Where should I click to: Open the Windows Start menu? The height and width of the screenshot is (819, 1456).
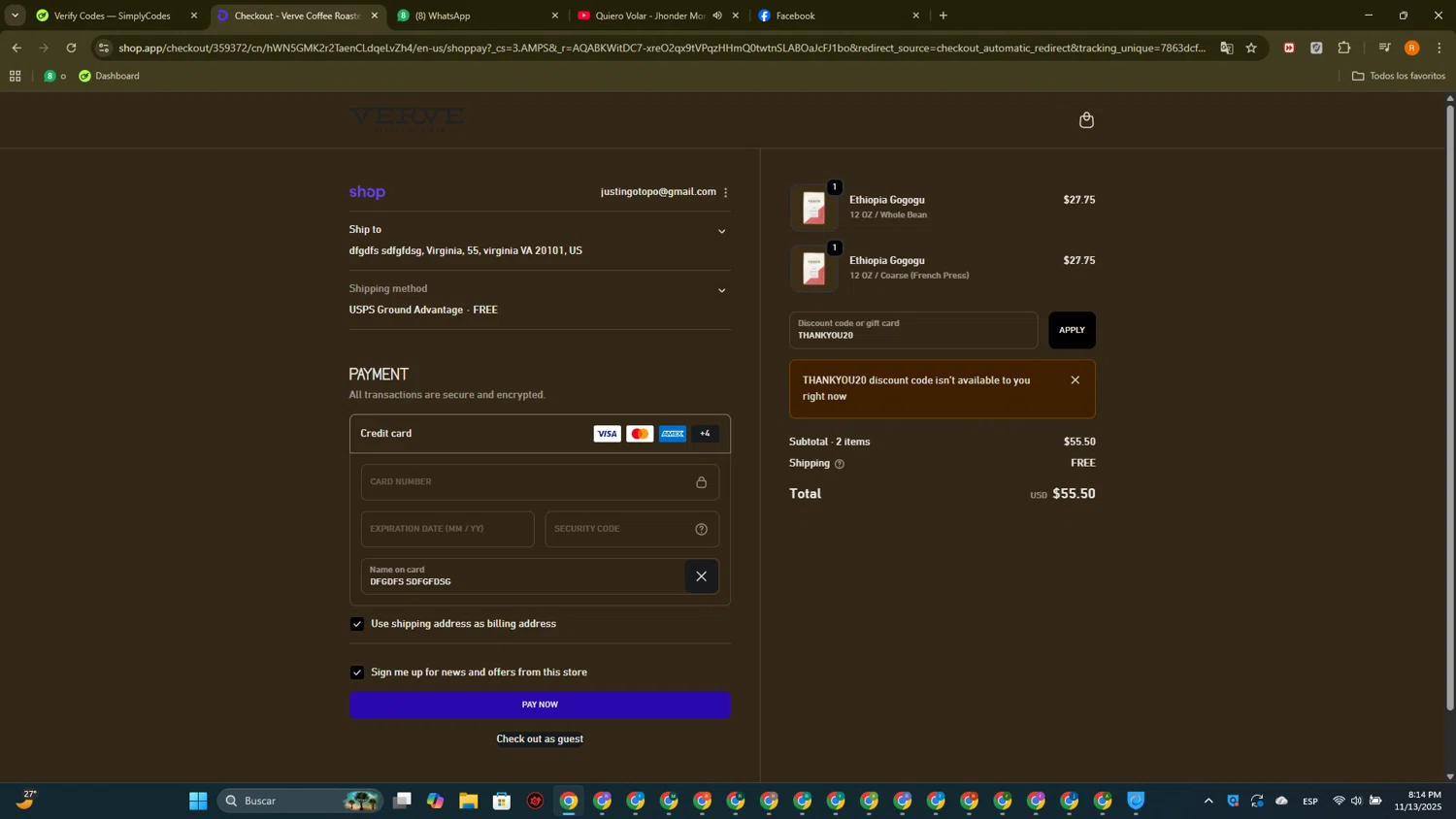tap(198, 801)
